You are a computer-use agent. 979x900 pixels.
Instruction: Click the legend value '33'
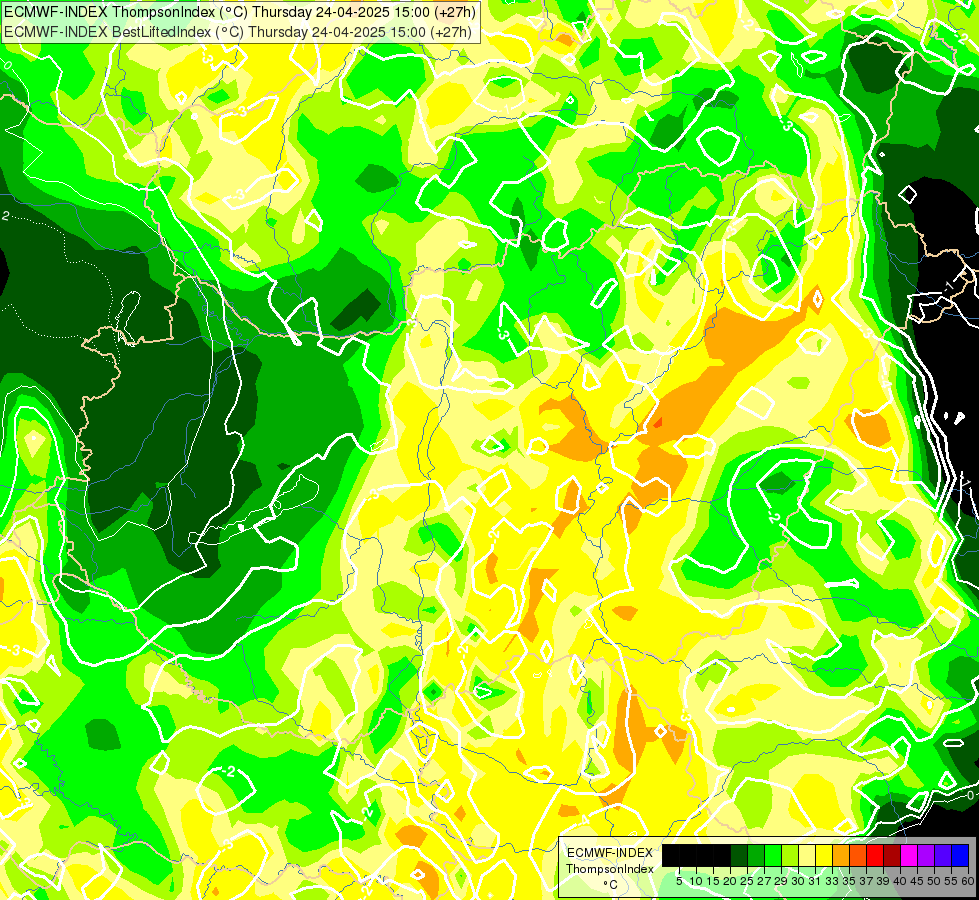832,881
